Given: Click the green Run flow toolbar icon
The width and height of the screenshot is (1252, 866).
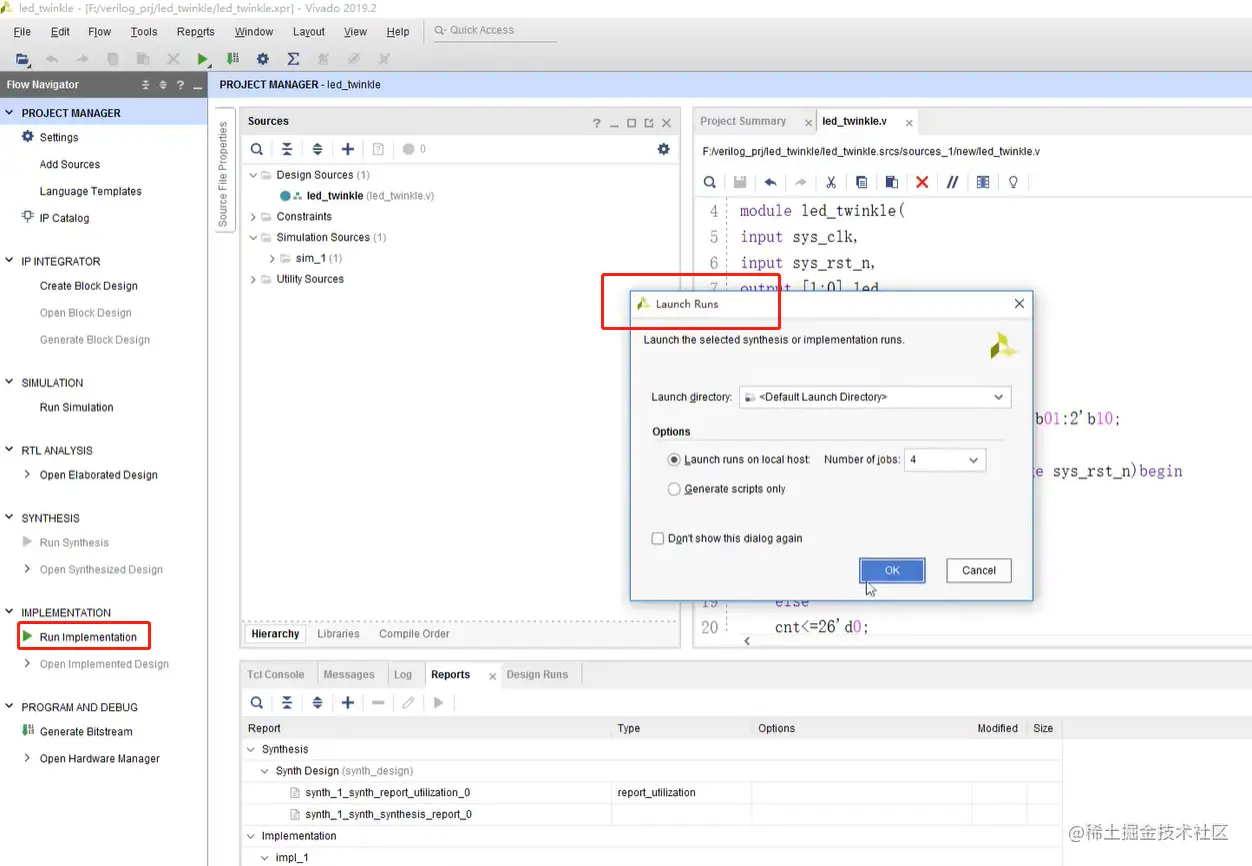Looking at the screenshot, I should click(x=203, y=59).
